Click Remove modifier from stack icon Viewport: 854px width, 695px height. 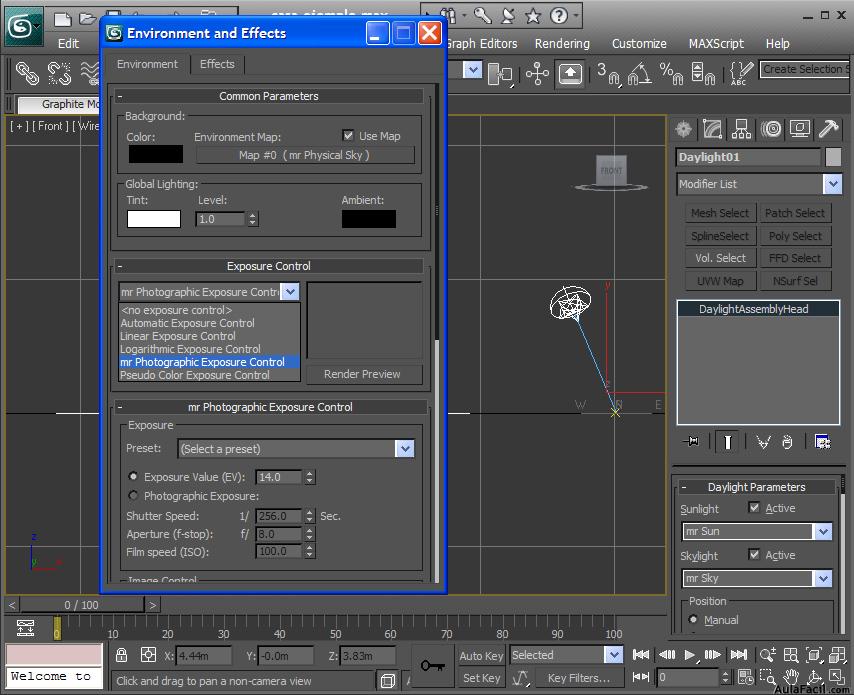787,442
